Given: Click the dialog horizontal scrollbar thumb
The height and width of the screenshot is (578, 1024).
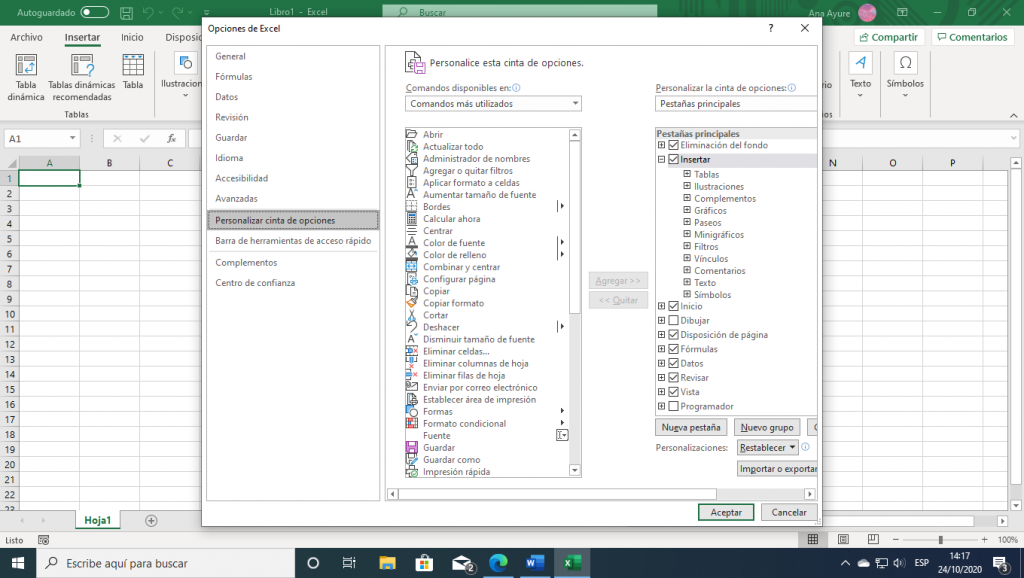Looking at the screenshot, I should (x=557, y=494).
